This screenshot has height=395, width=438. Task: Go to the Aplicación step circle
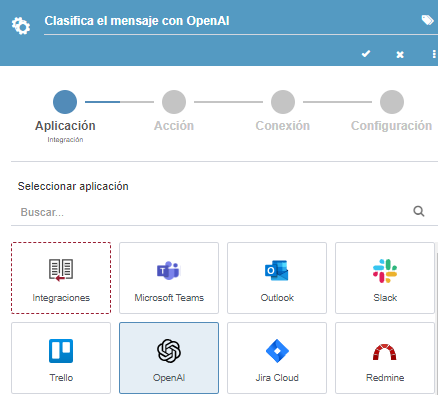point(65,102)
